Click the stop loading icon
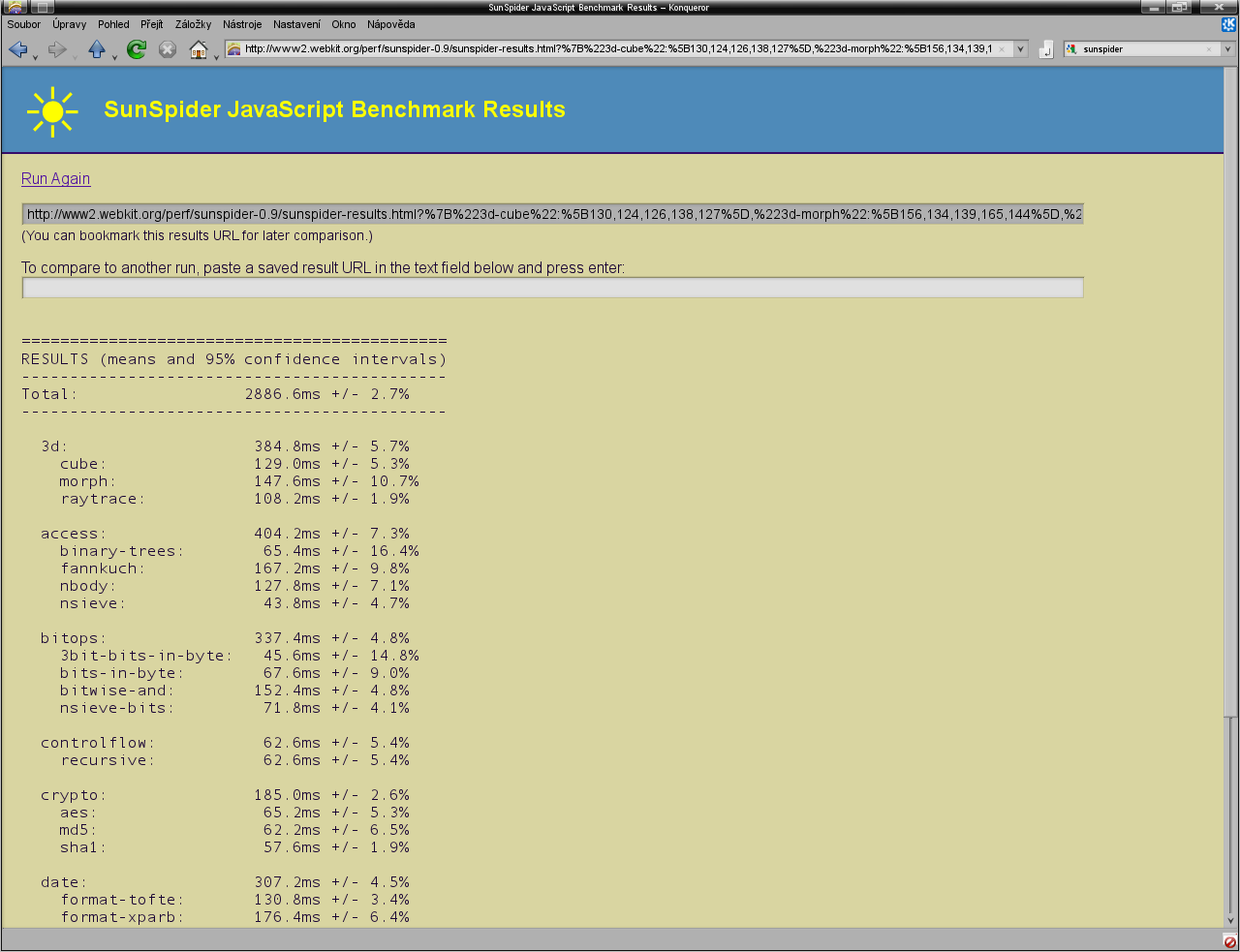1240x952 pixels. 168,49
